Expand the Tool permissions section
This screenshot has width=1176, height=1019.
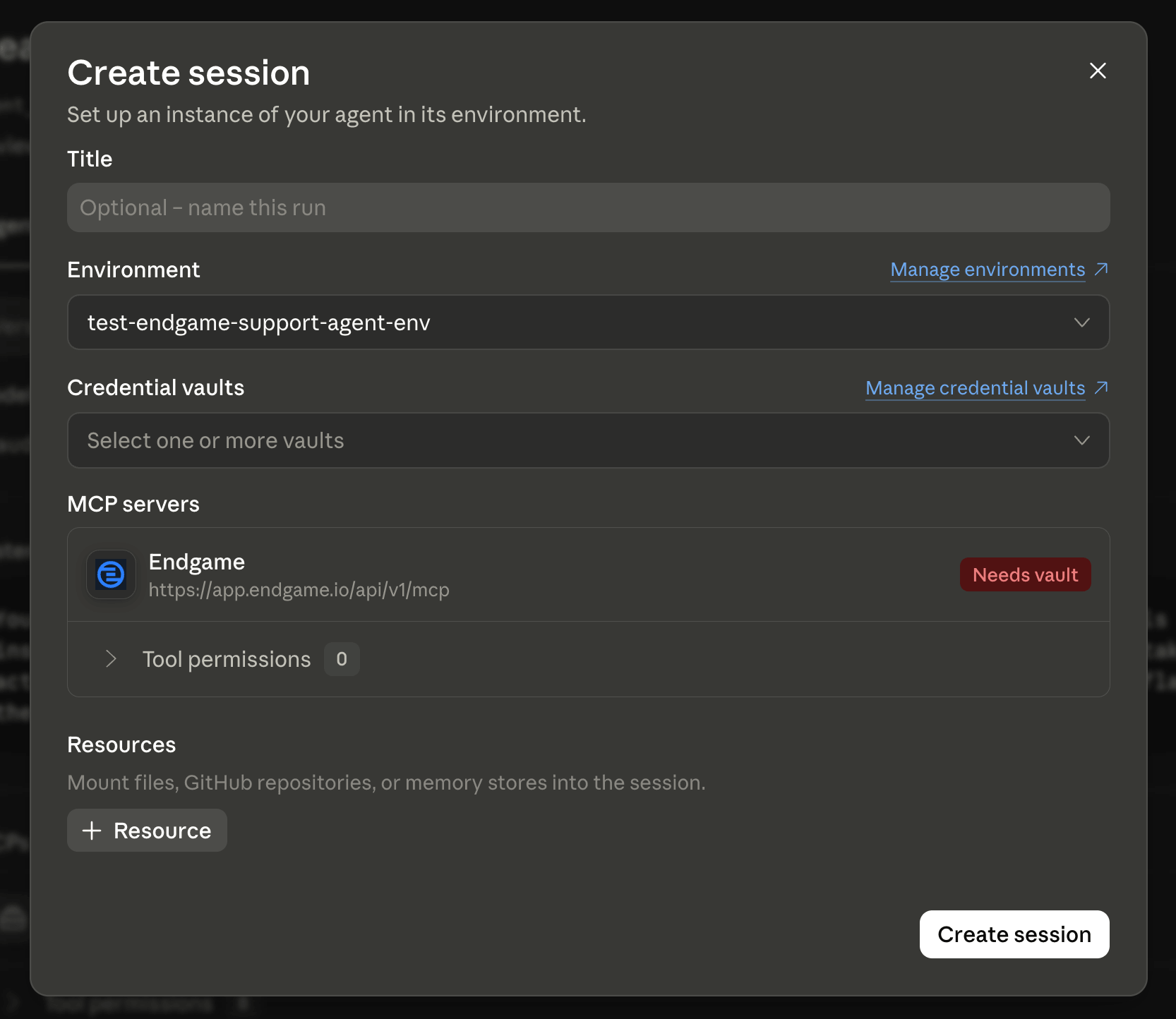111,659
